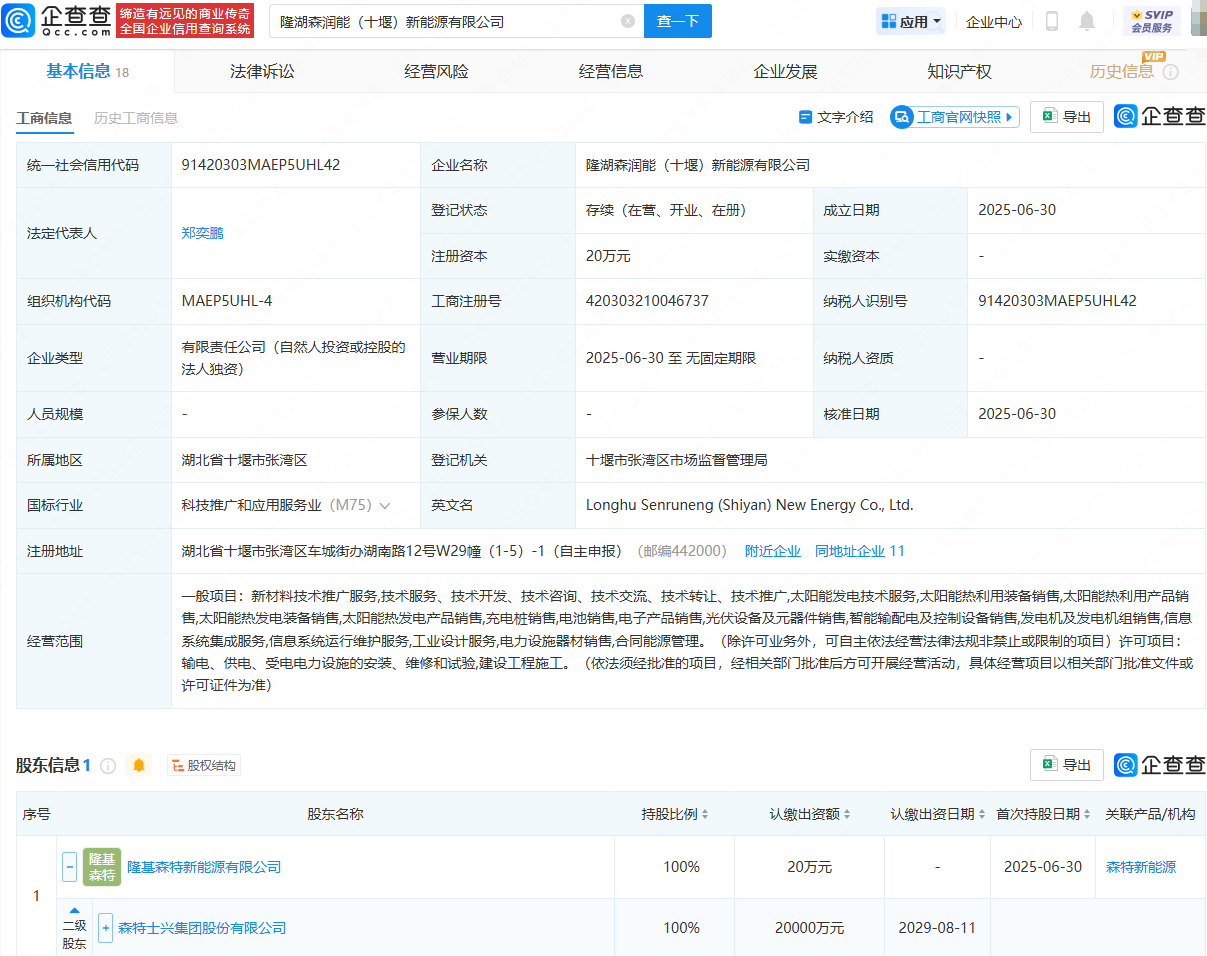
Task: Switch to 企业发展 tab
Action: tap(785, 71)
